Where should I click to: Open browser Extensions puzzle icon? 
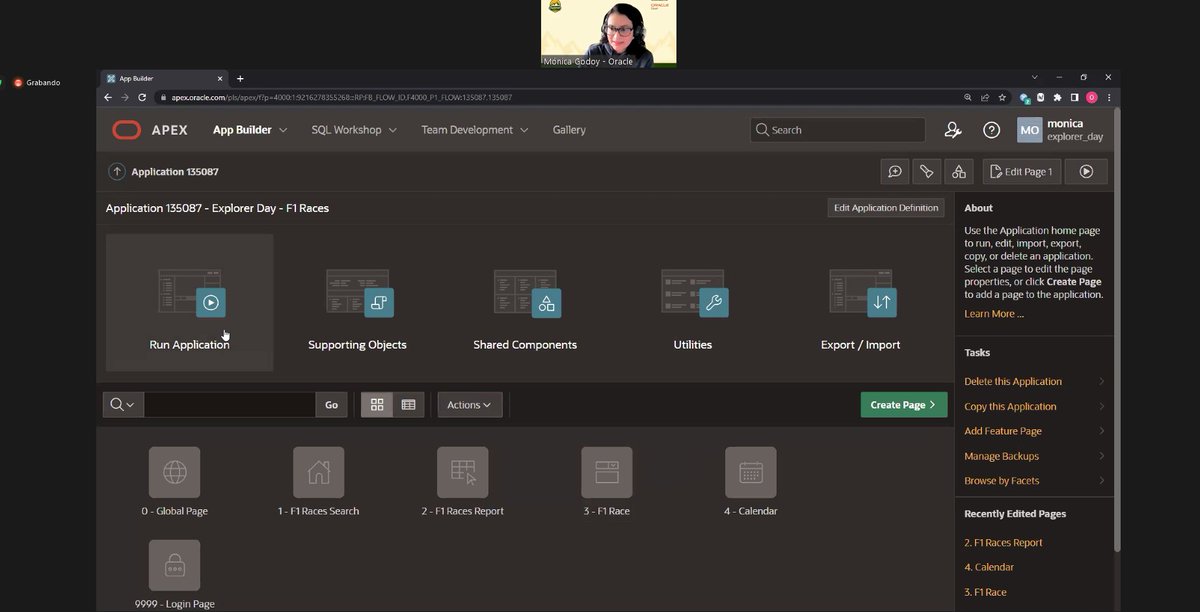pos(1057,97)
